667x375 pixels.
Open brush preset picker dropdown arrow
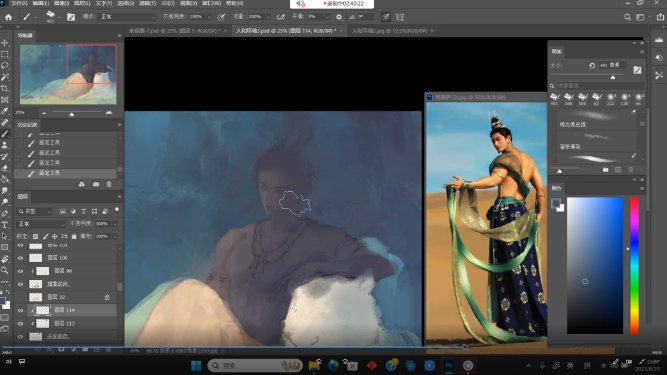(59, 17)
